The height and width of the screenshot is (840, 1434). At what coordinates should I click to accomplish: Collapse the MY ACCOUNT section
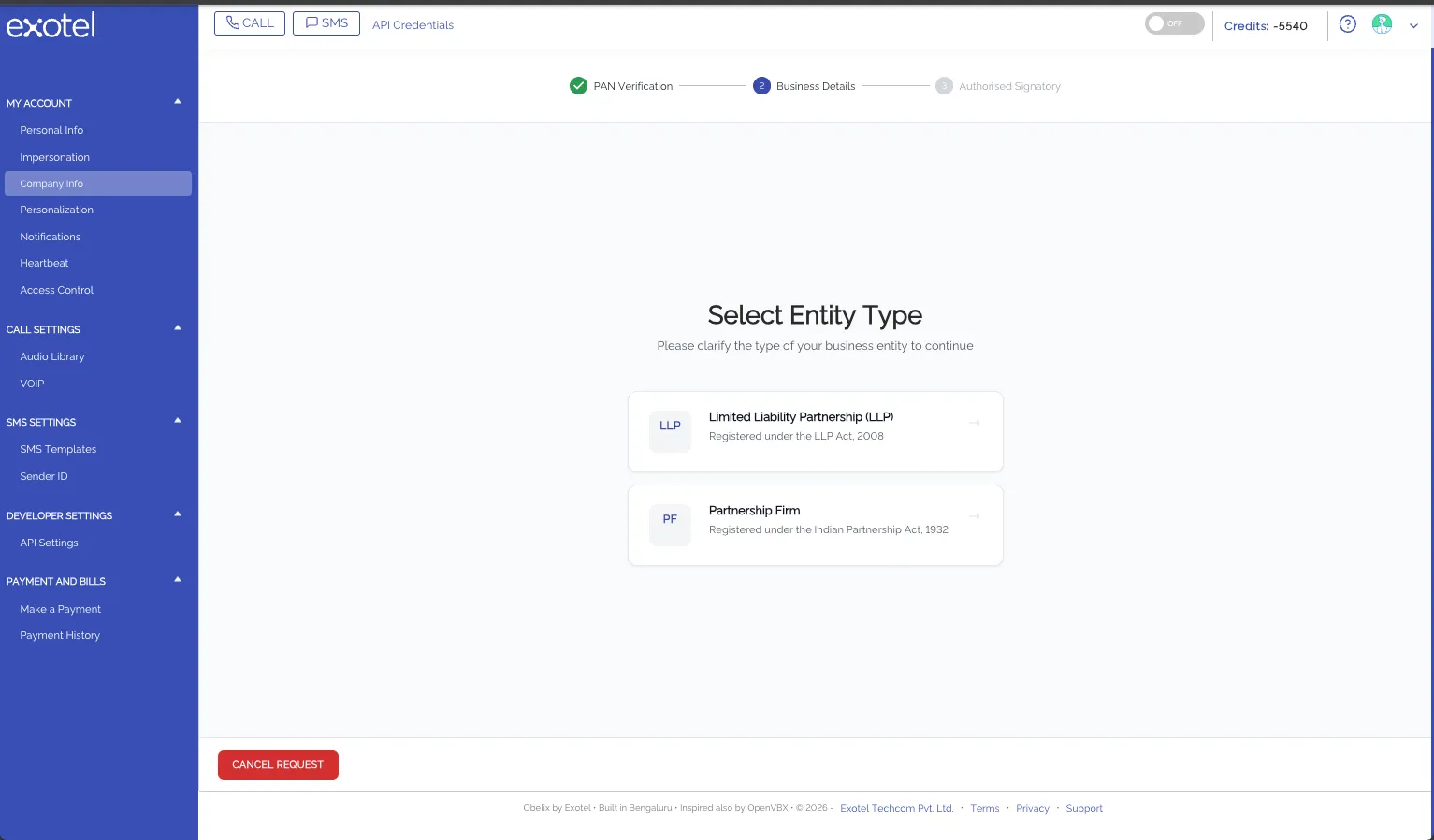[x=178, y=102]
